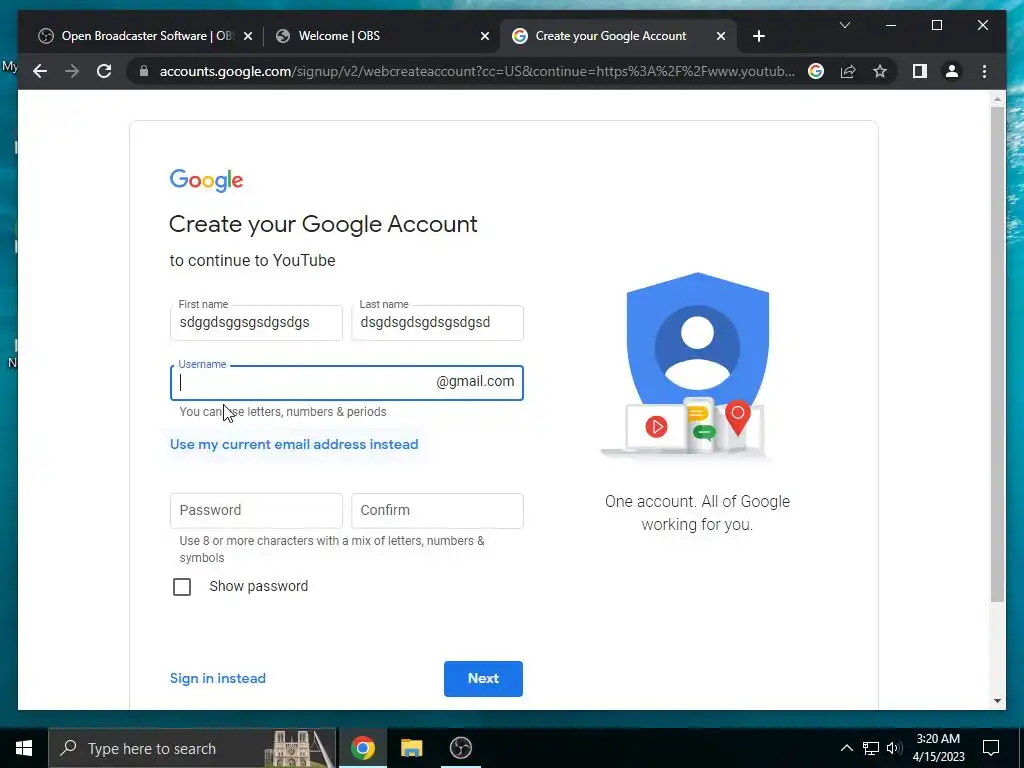This screenshot has width=1024, height=768.
Task: Open the tab search dropdown arrow
Action: click(x=844, y=25)
